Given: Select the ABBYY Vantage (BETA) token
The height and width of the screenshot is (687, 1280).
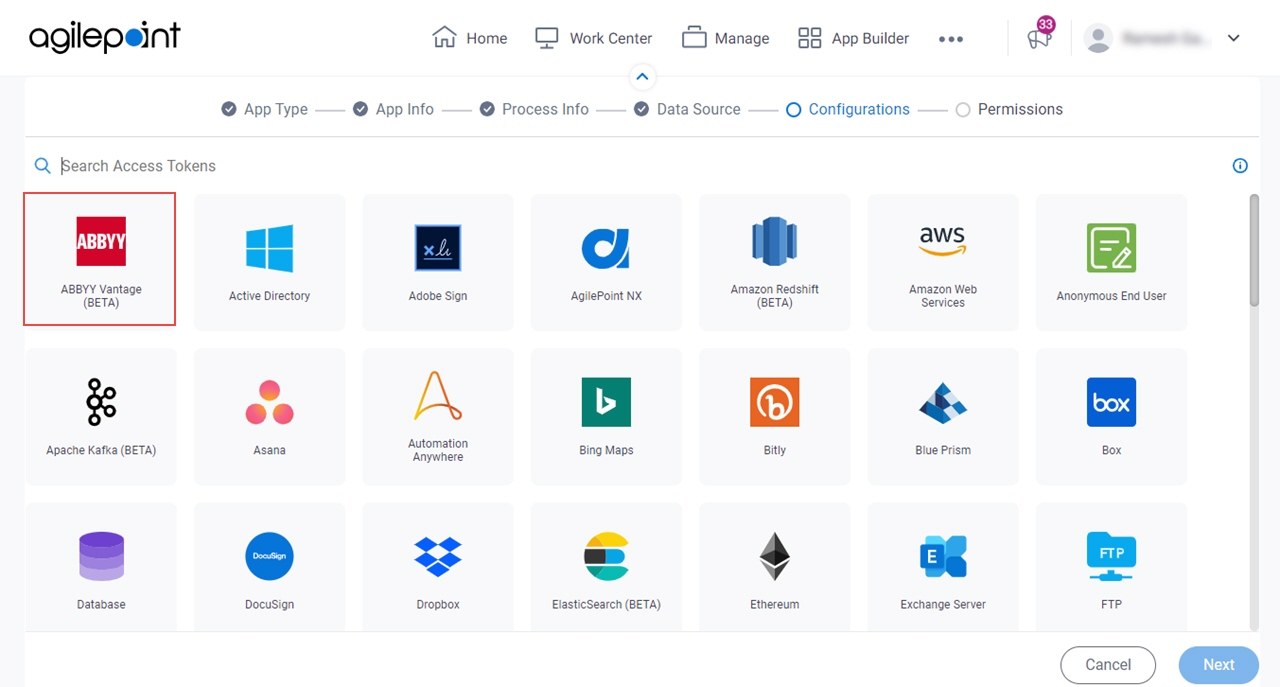Looking at the screenshot, I should pos(100,260).
